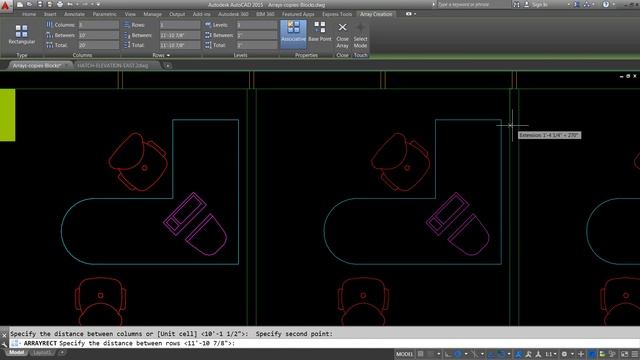This screenshot has height=360, width=640.
Task: Click the Open file quick access icon
Action: coord(29,4)
